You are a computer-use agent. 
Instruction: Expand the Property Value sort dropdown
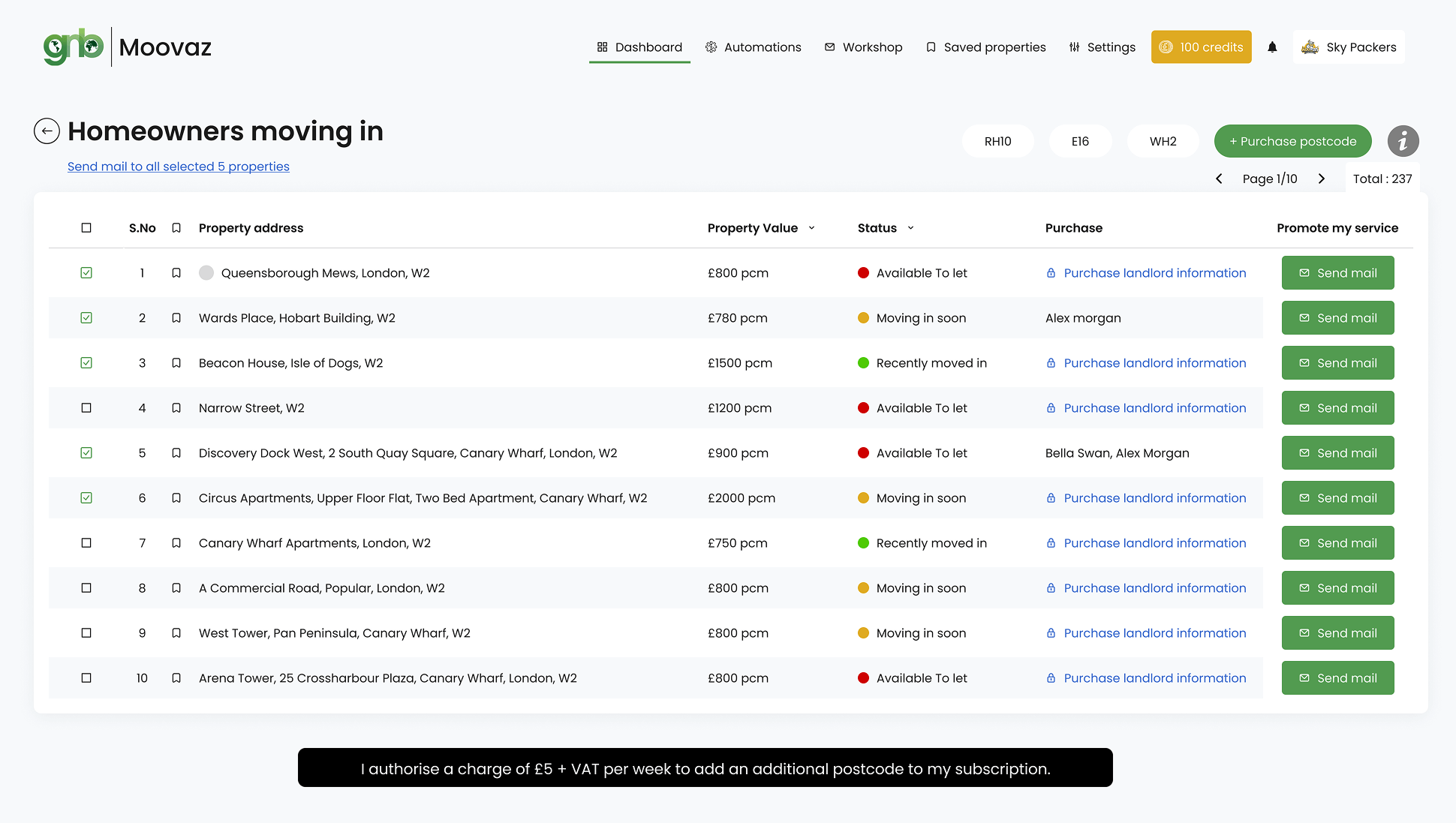pyautogui.click(x=811, y=228)
